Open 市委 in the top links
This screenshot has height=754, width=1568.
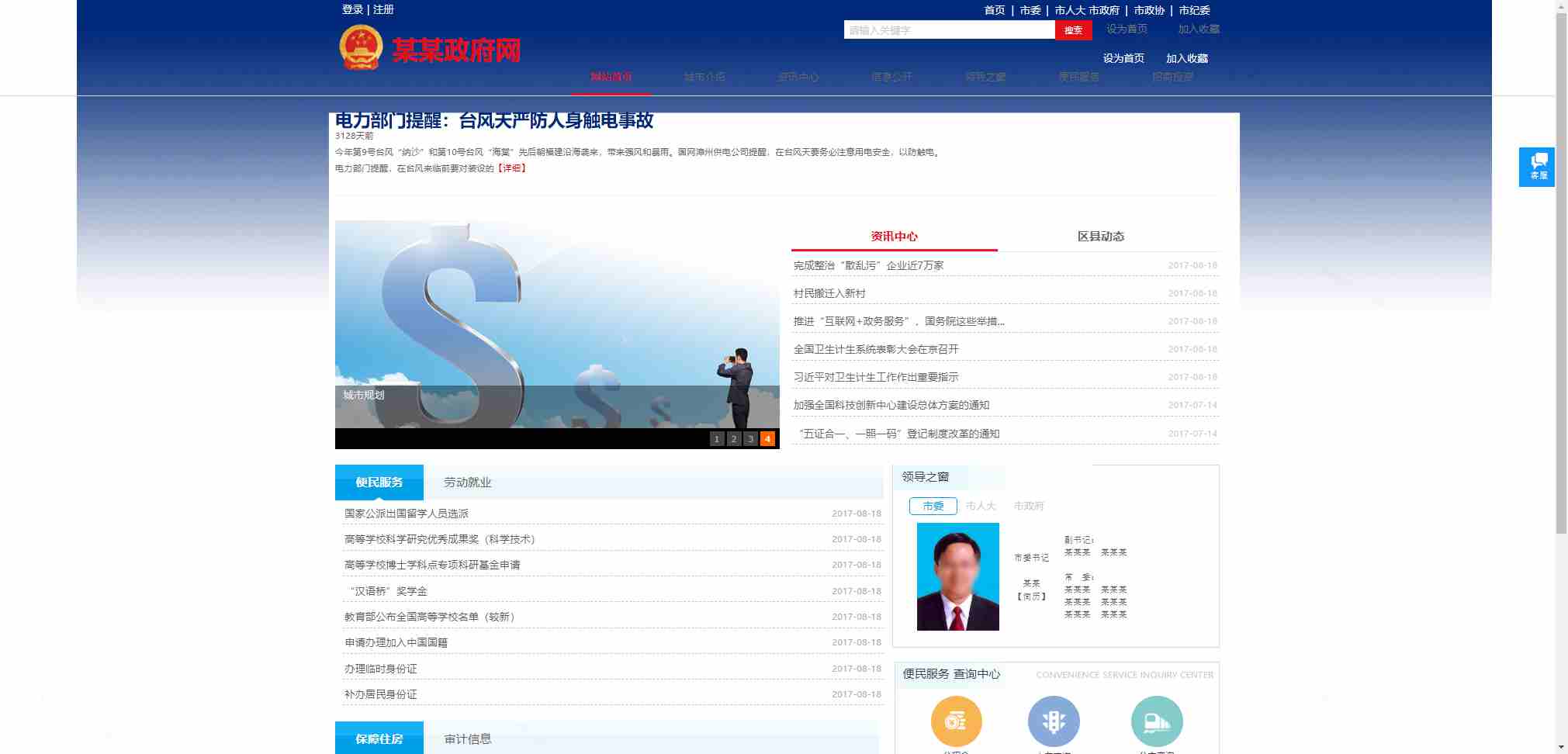click(1030, 10)
